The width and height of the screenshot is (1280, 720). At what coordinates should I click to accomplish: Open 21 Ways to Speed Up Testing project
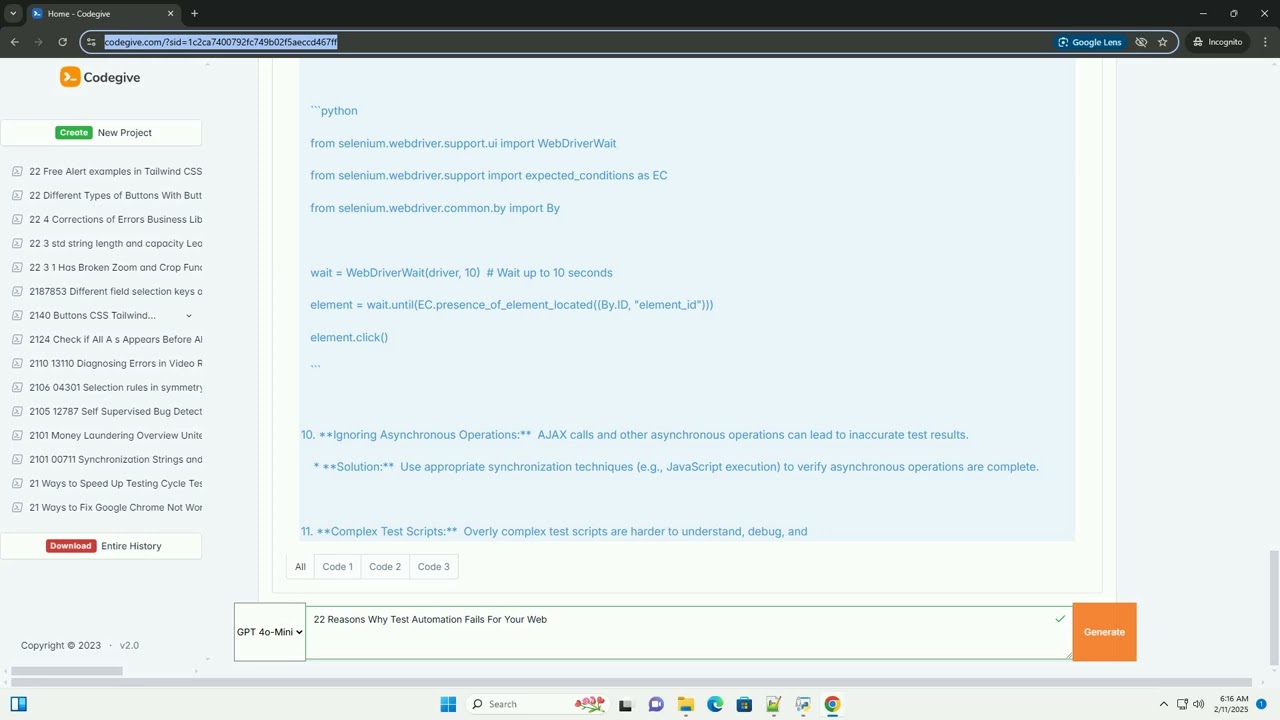(115, 483)
